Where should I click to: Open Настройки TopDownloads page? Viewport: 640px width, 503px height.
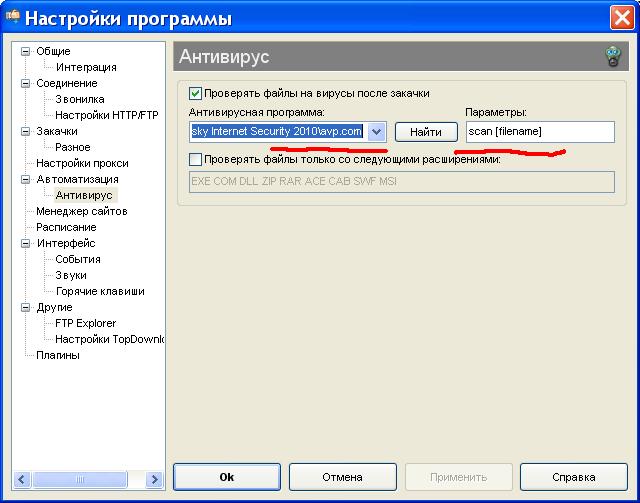(109, 339)
